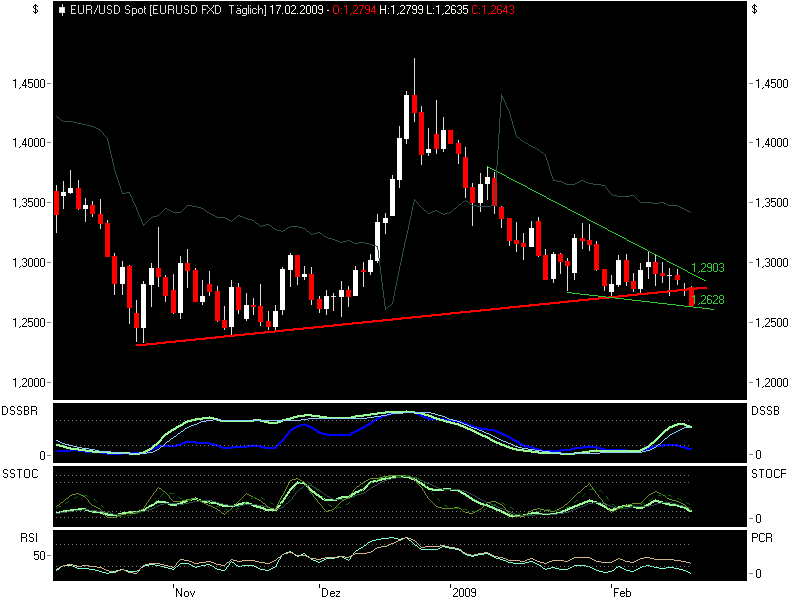Click the RSI indicator label
Screen dimensions: 800x600
click(x=29, y=538)
